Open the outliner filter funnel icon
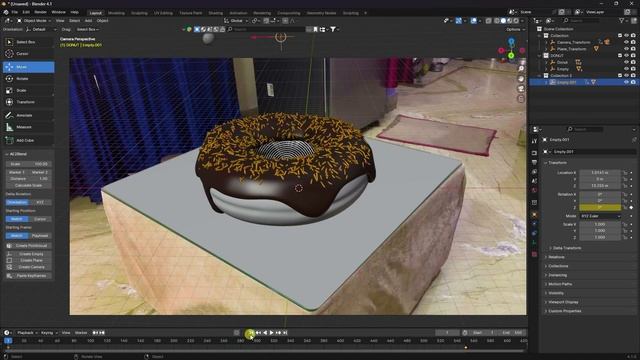Image resolution: width=640 pixels, height=360 pixels. point(622,20)
